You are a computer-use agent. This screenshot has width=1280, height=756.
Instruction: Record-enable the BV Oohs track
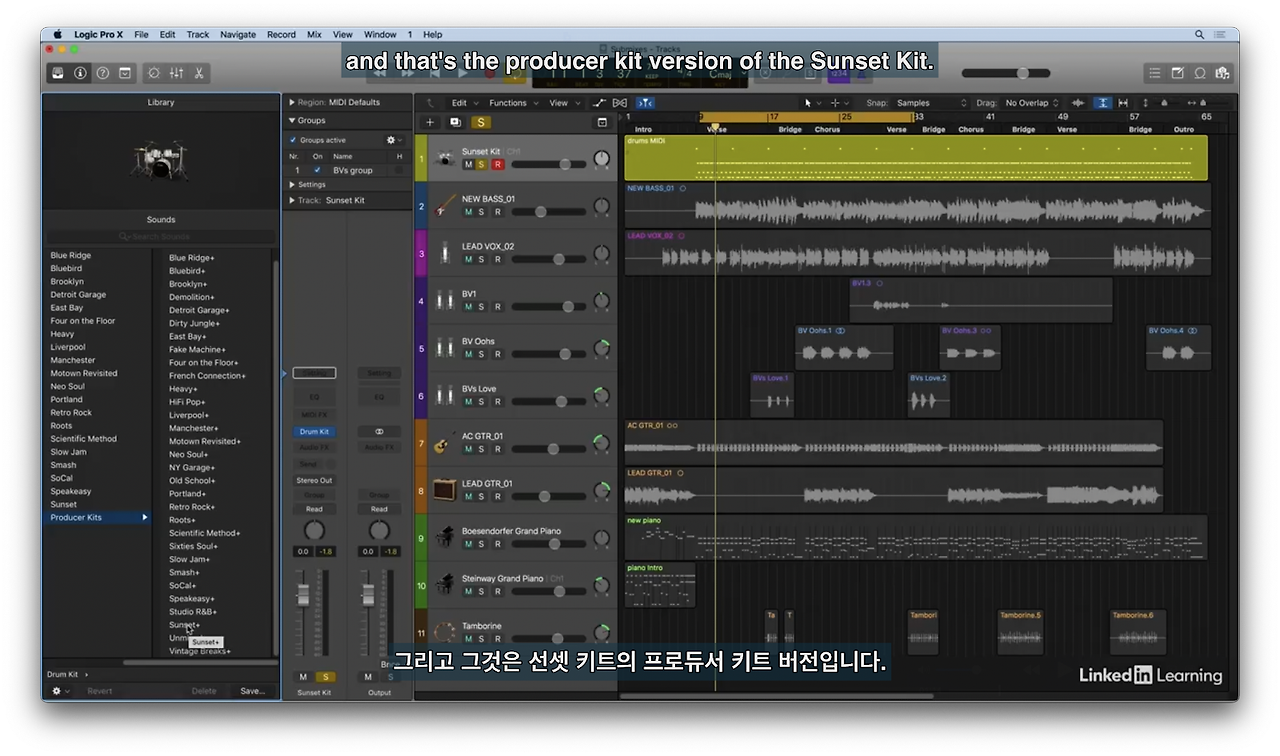[497, 354]
